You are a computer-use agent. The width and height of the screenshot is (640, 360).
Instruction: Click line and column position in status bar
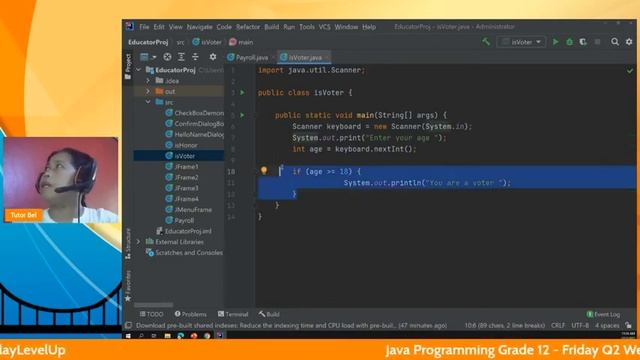pos(504,326)
